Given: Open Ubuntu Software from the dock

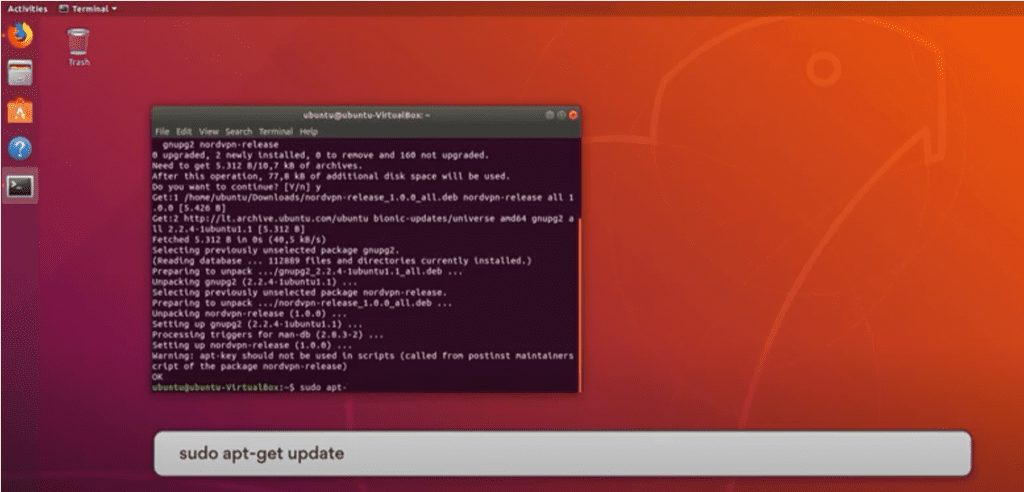Looking at the screenshot, I should click(20, 111).
